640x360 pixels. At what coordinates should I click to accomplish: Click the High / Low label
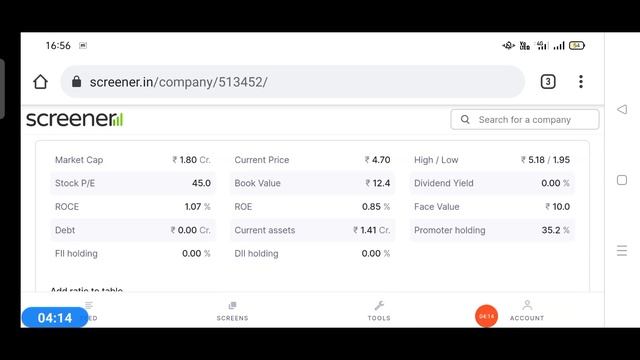click(436, 160)
